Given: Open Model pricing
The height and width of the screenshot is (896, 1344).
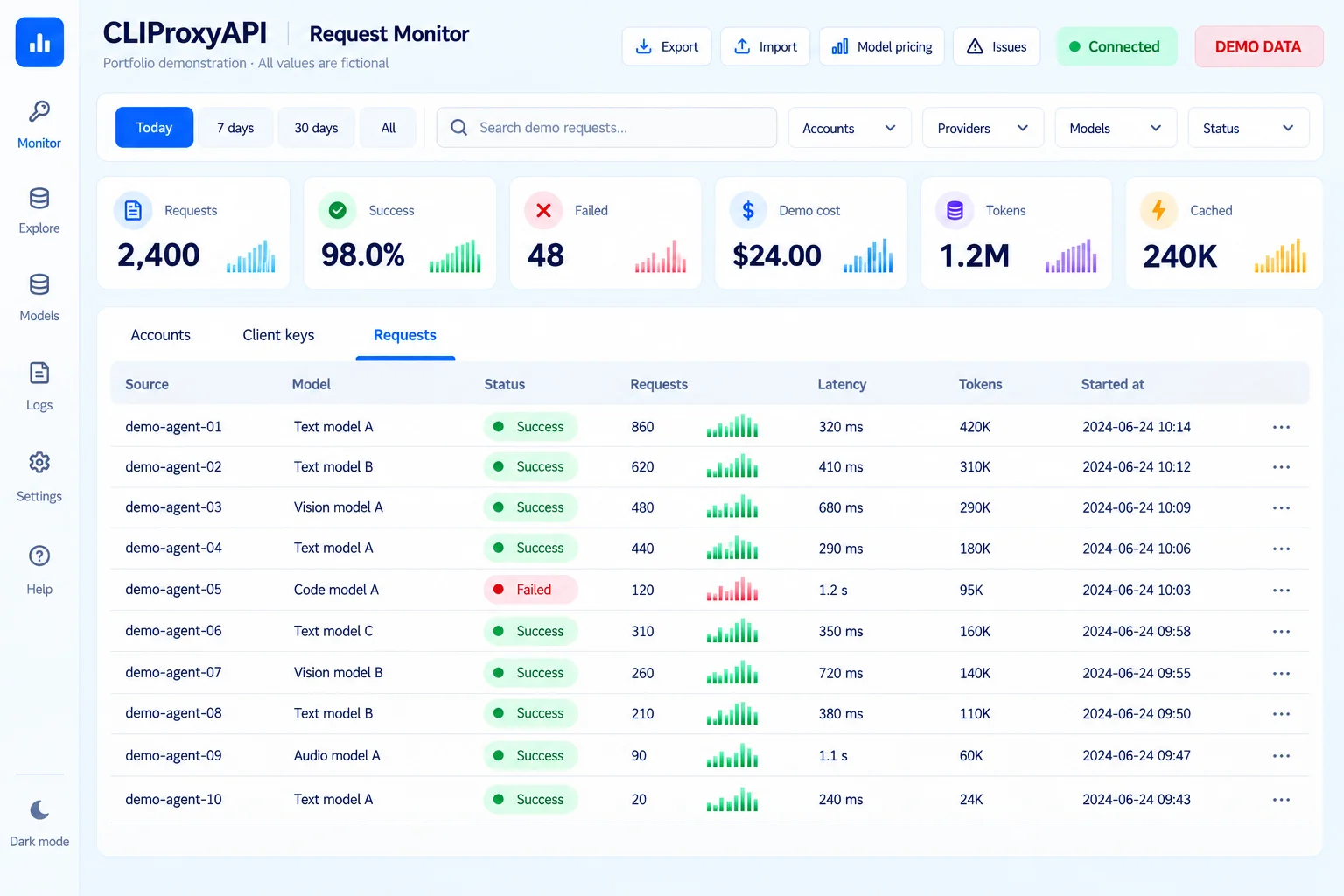Looking at the screenshot, I should tap(881, 46).
